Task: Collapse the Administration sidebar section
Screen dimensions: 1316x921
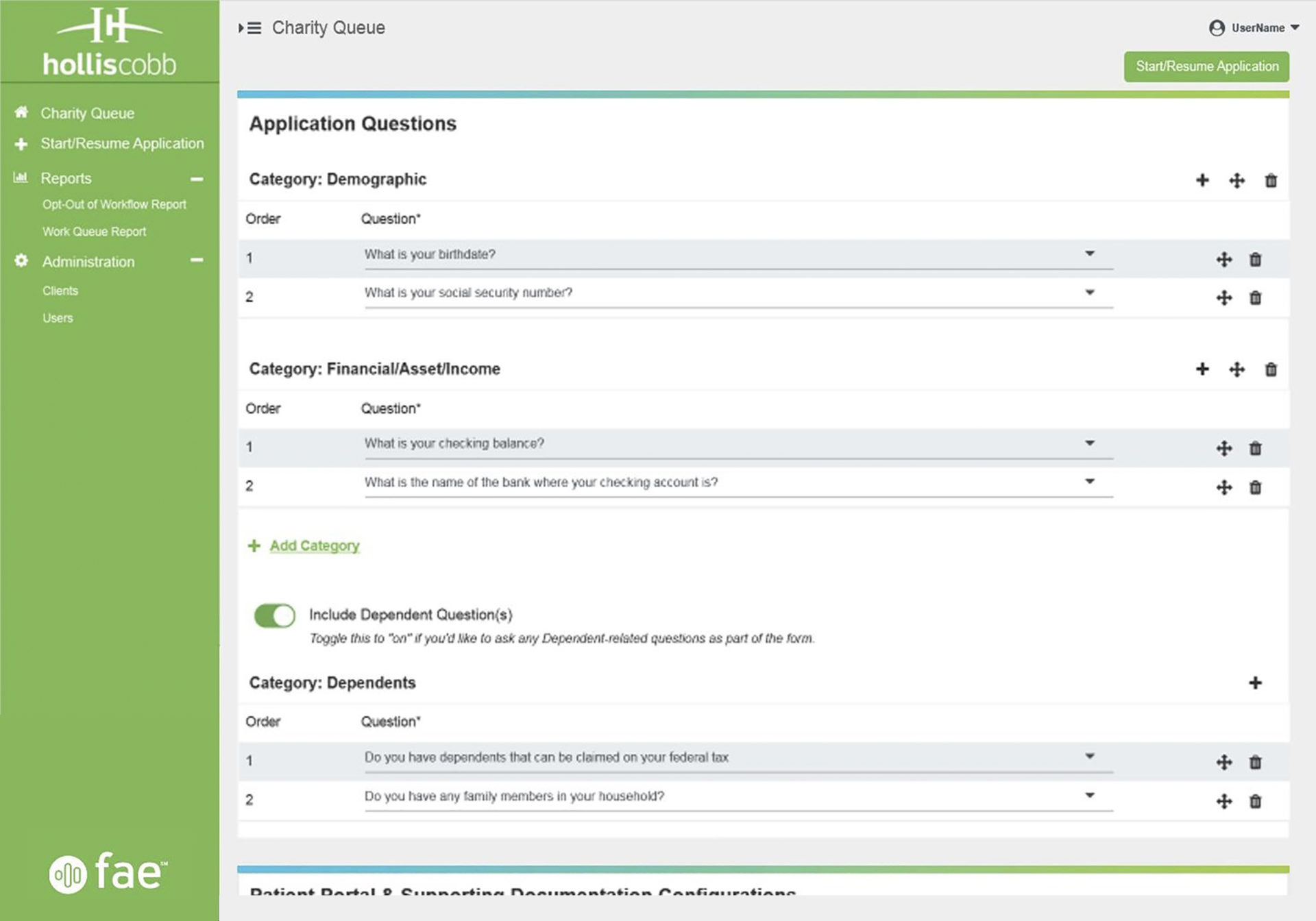Action: (197, 260)
